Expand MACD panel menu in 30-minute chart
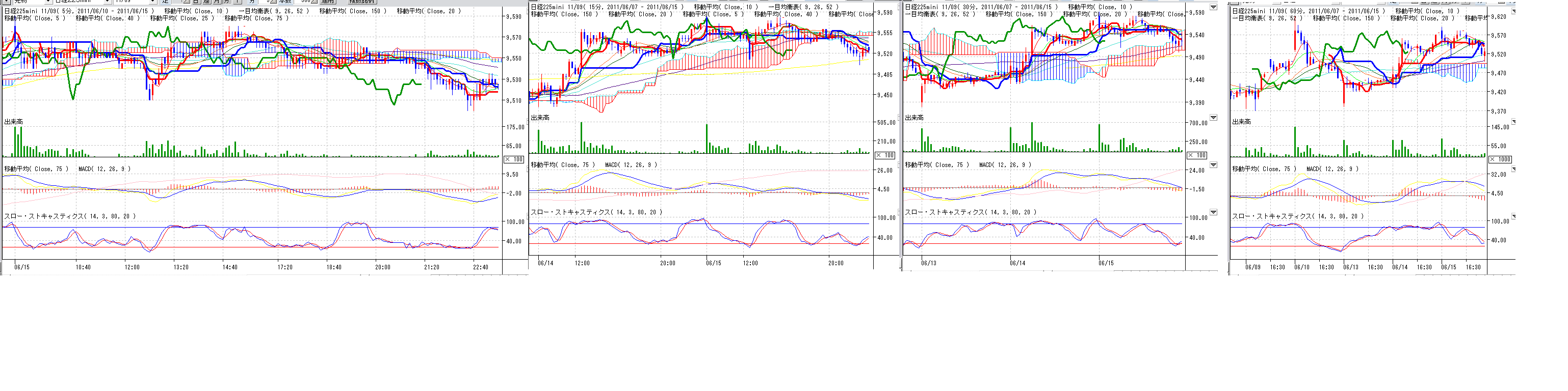 (x=1213, y=165)
